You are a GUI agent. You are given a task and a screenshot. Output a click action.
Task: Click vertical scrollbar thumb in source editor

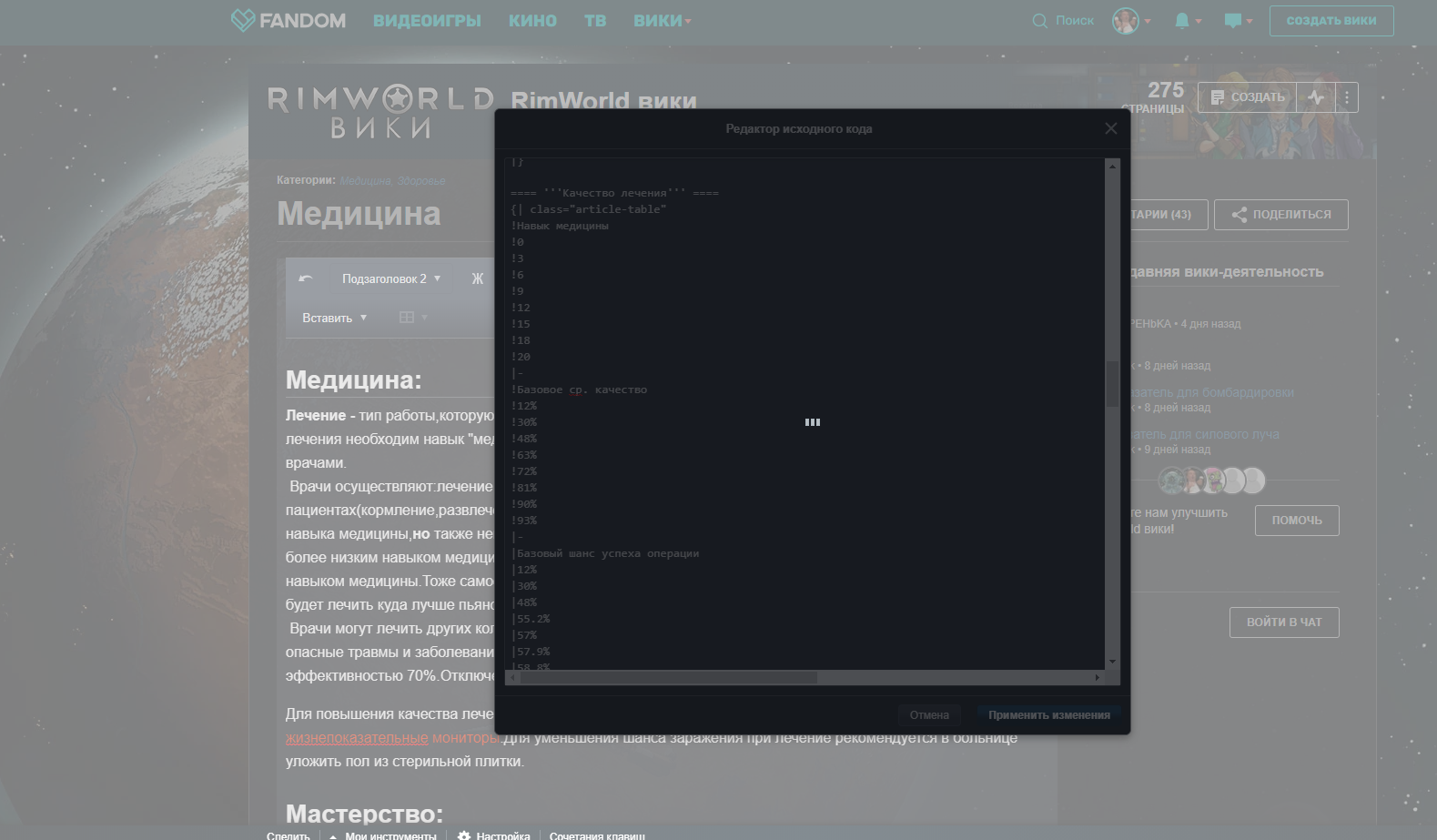[x=1112, y=383]
